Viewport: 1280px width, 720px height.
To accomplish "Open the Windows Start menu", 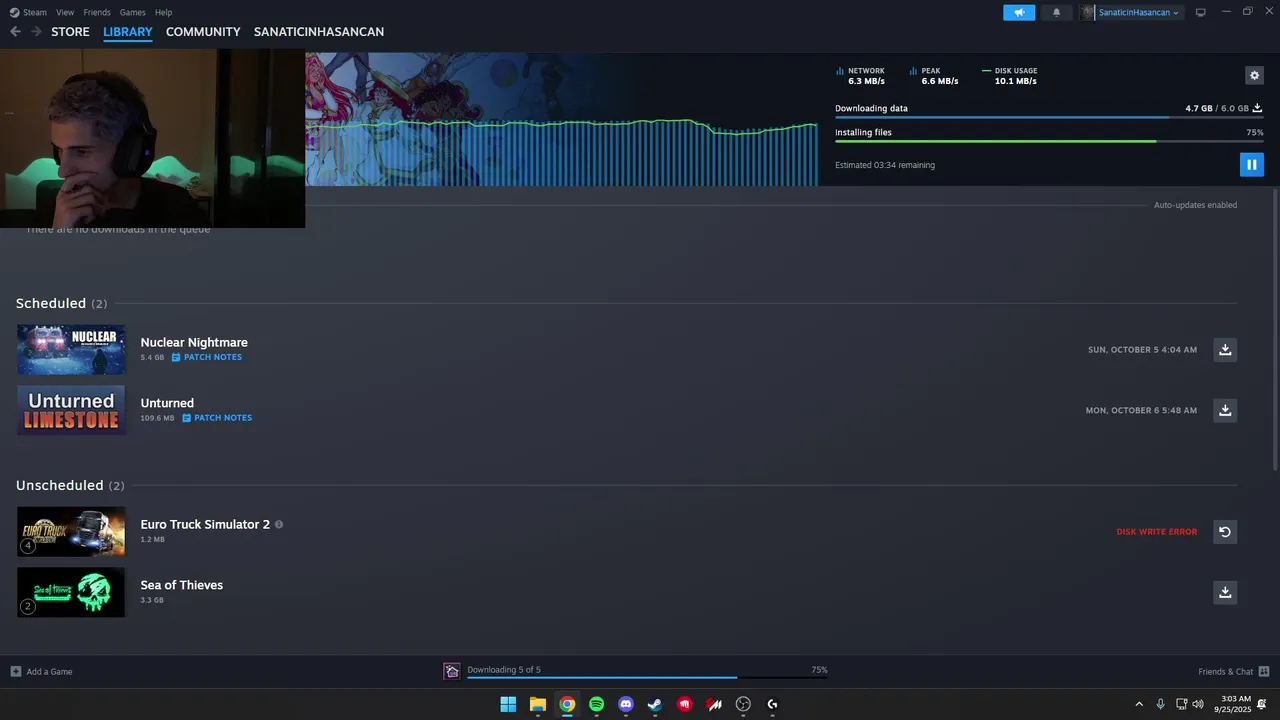I will (x=508, y=704).
